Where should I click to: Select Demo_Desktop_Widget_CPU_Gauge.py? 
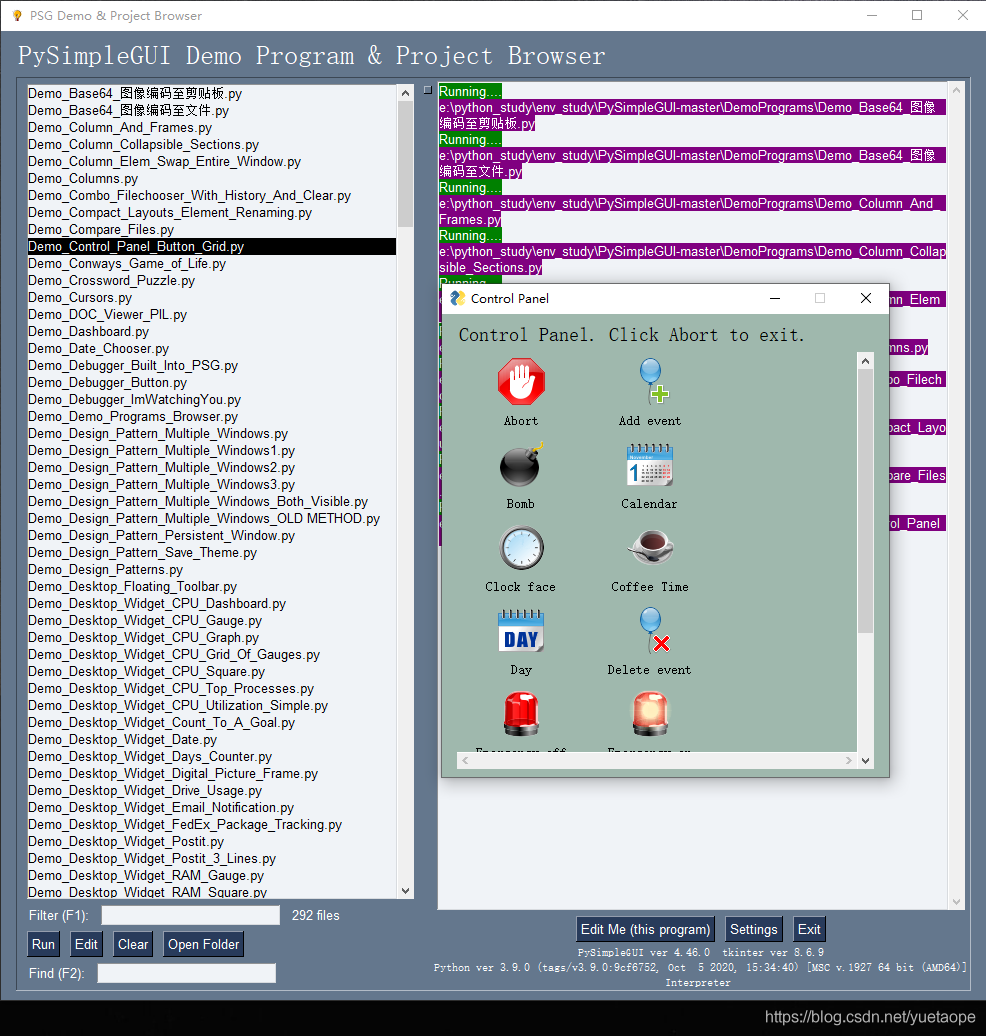pos(211,620)
